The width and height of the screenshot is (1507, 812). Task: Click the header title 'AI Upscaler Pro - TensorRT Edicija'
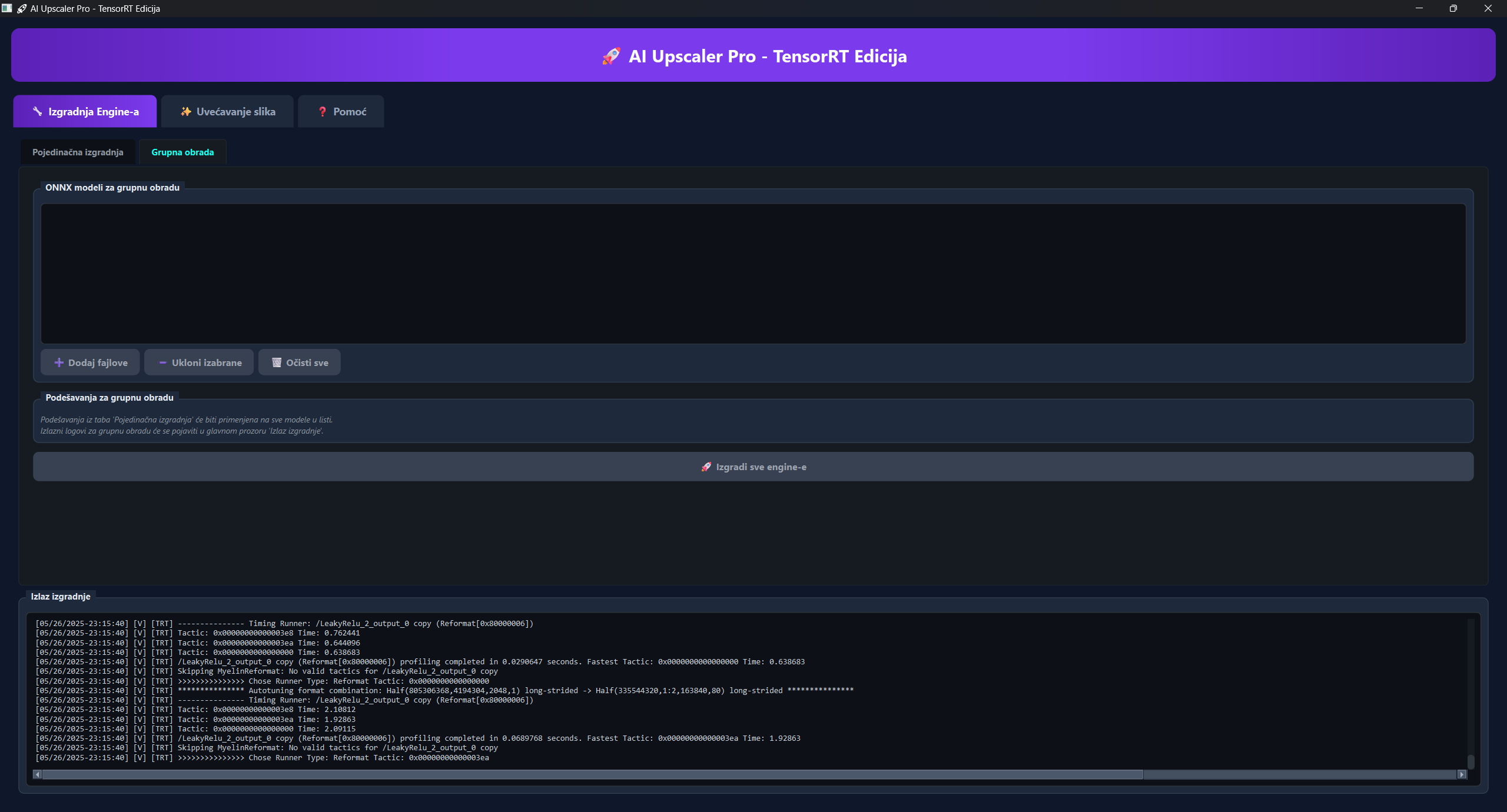tap(768, 56)
